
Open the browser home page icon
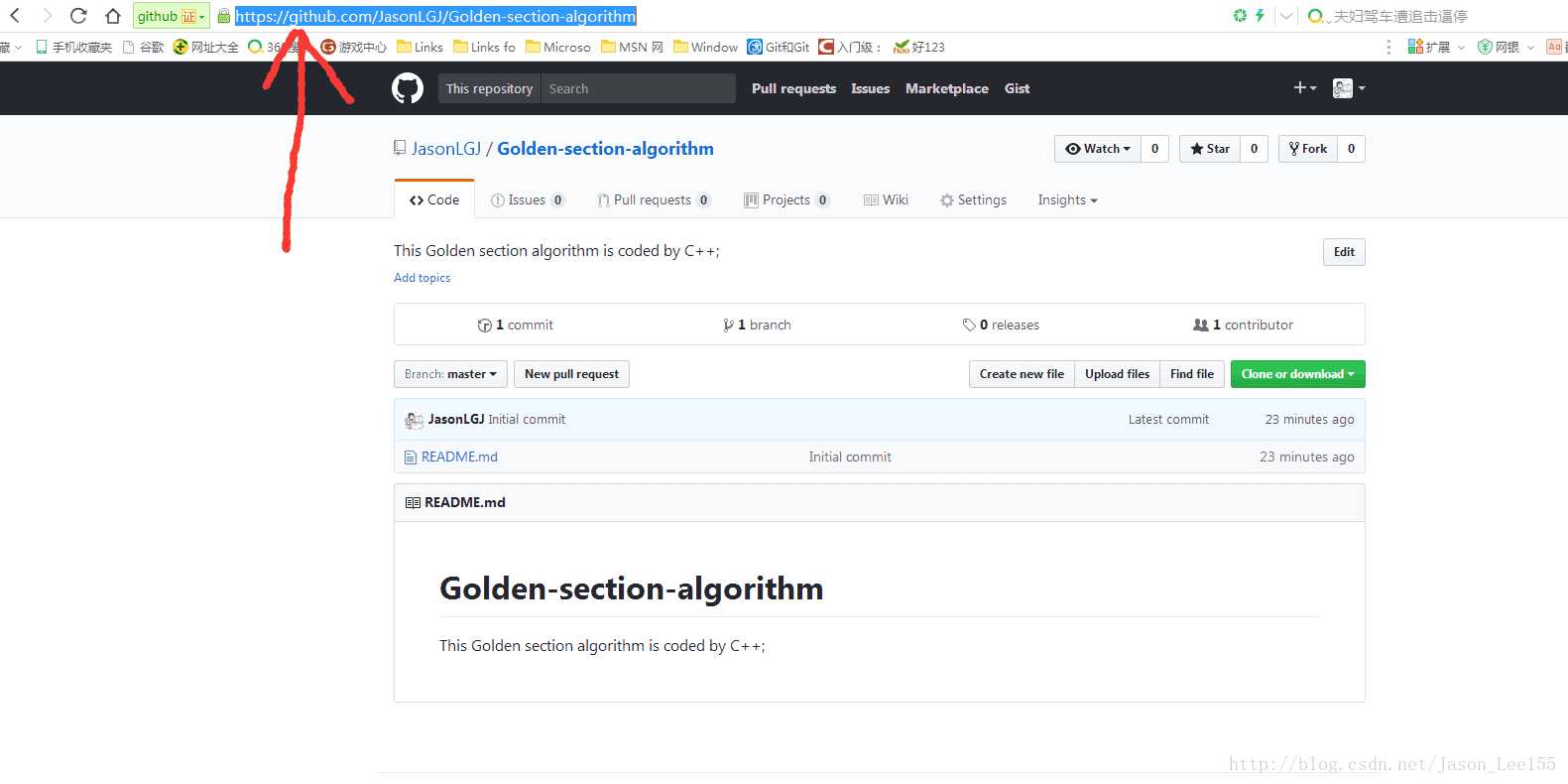pyautogui.click(x=113, y=16)
